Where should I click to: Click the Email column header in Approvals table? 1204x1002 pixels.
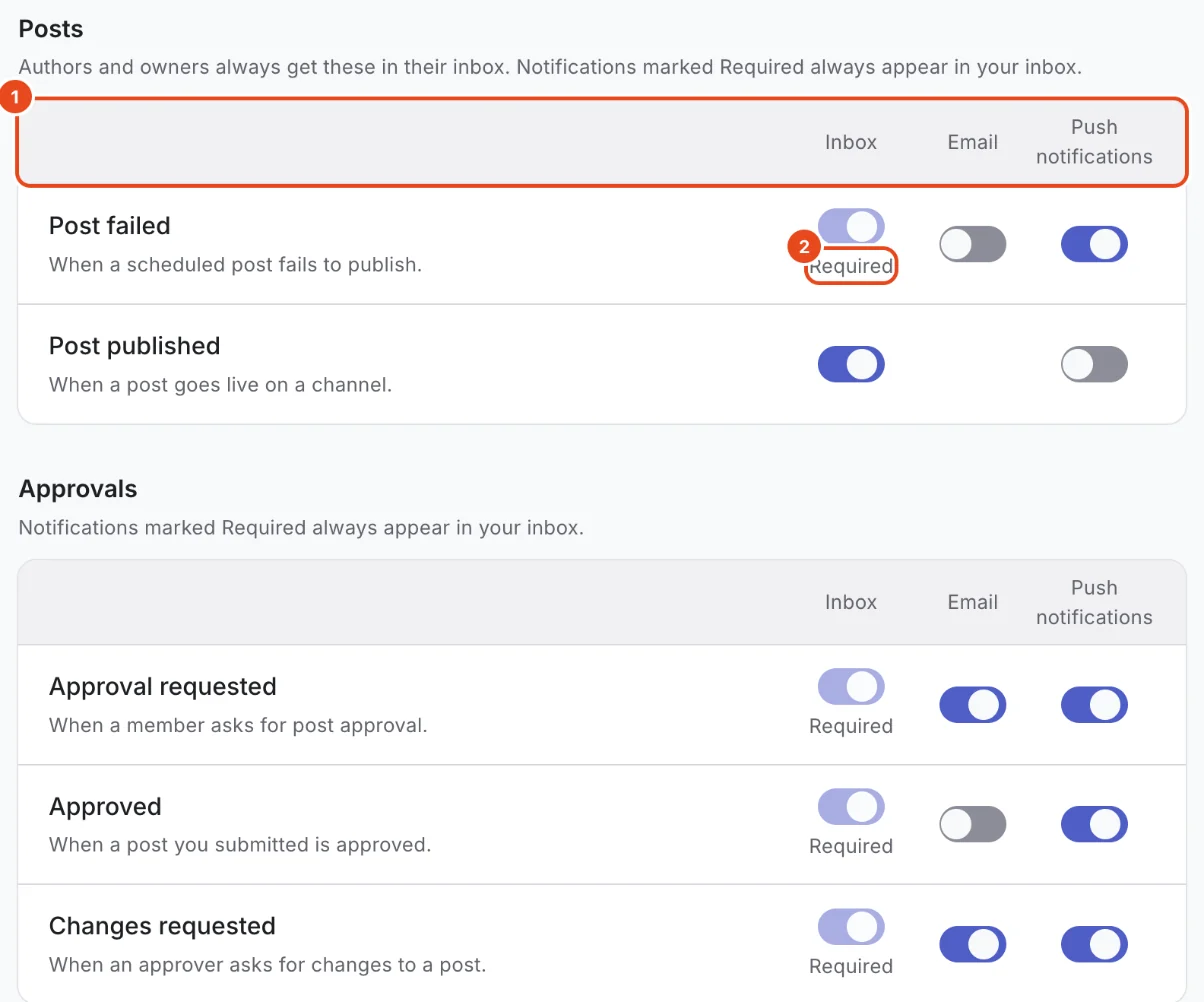pyautogui.click(x=973, y=602)
